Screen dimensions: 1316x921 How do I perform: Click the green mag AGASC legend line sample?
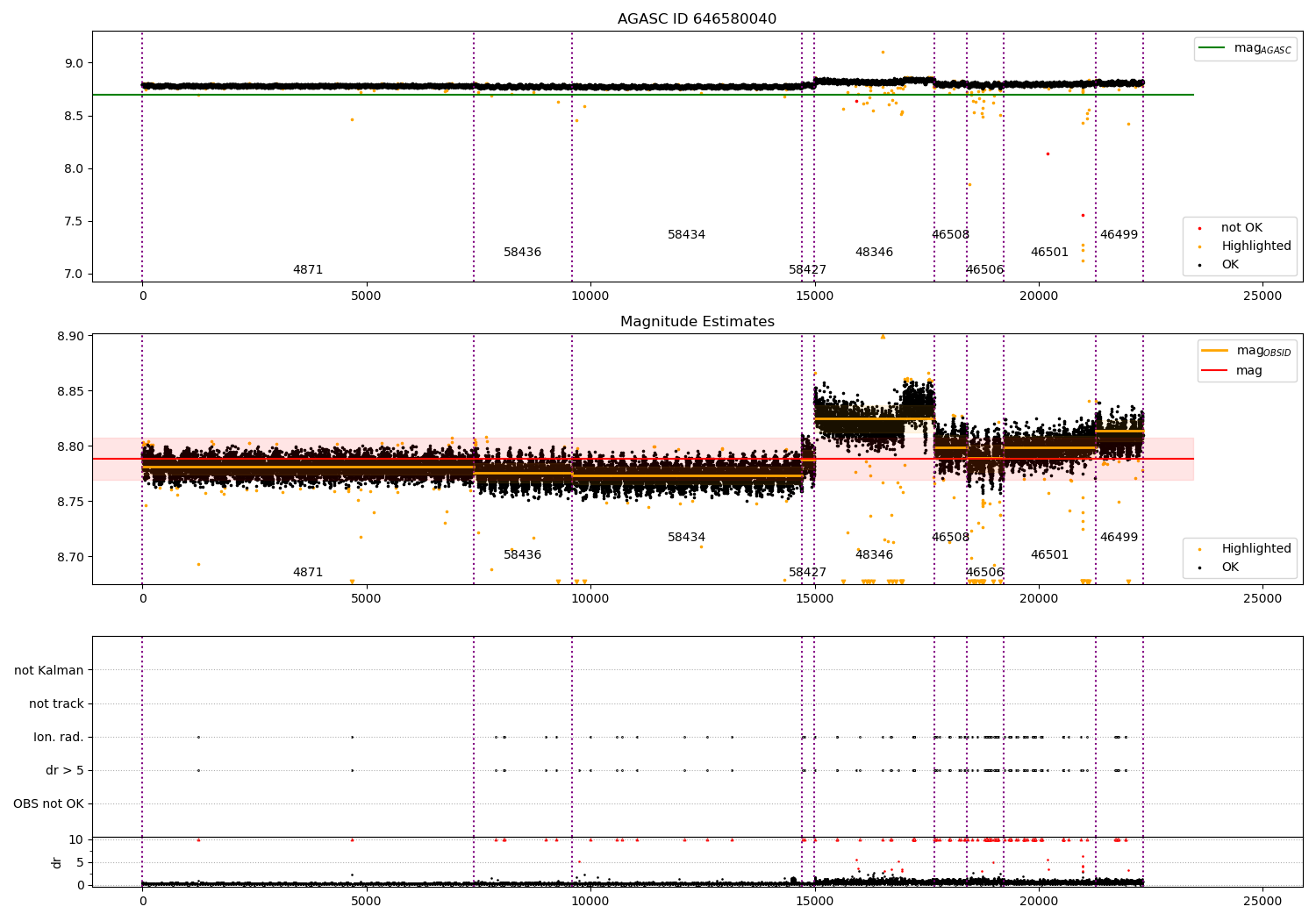[1212, 48]
